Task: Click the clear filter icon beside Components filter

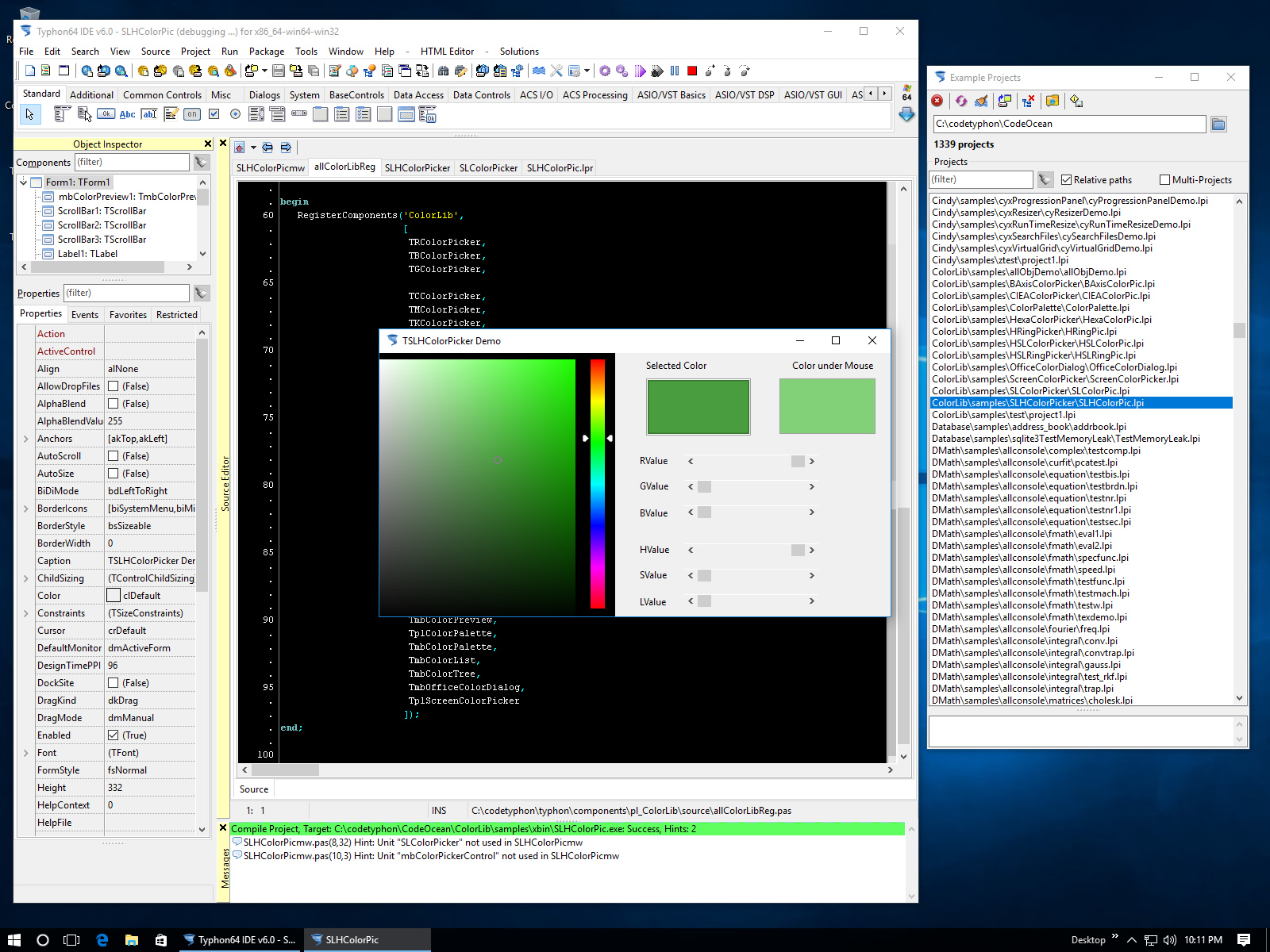Action: (202, 162)
